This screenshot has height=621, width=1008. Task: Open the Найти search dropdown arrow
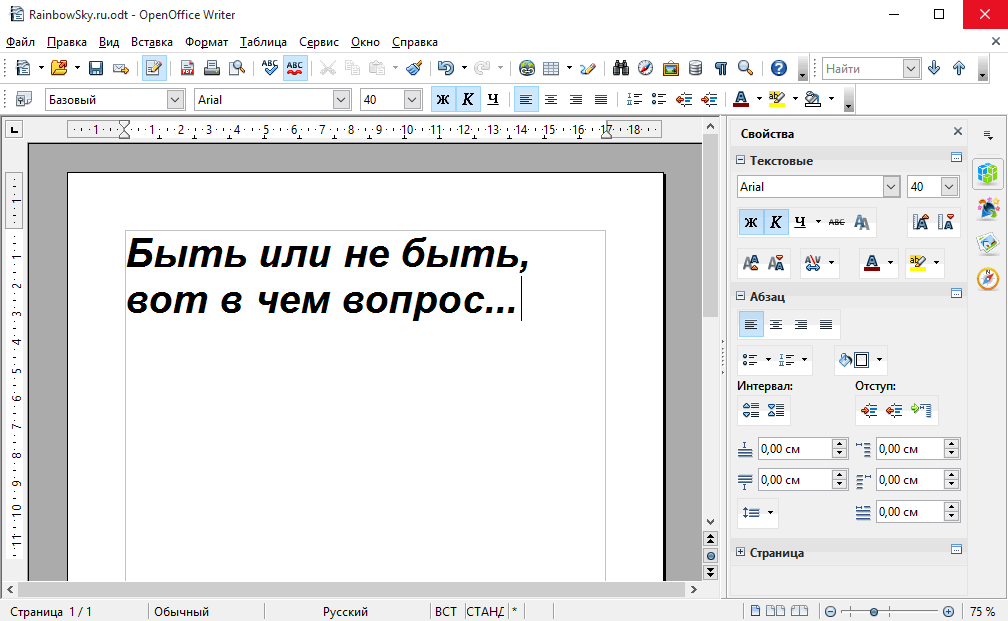click(911, 68)
